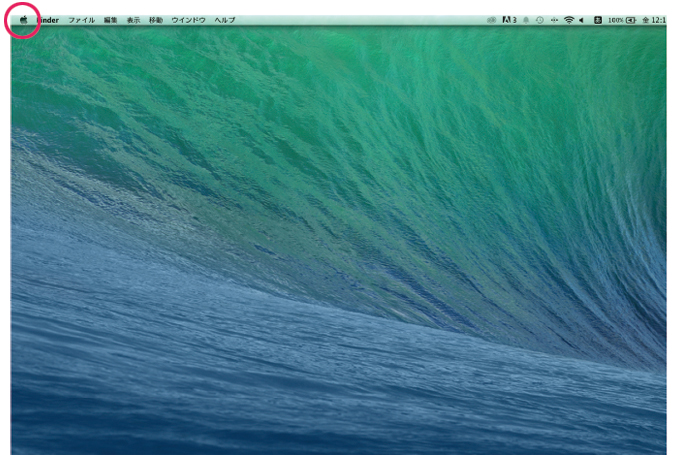Image resolution: width=678 pixels, height=455 pixels.
Task: Click the Creative Cloud status icon
Action: 491,20
